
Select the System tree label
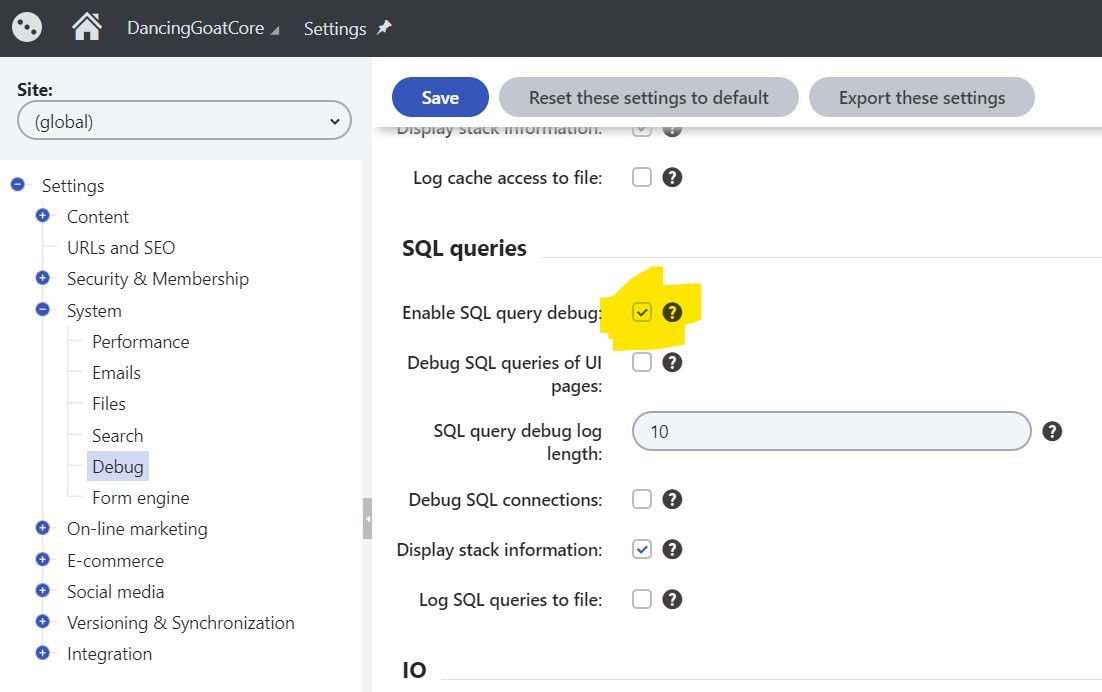pyautogui.click(x=94, y=311)
